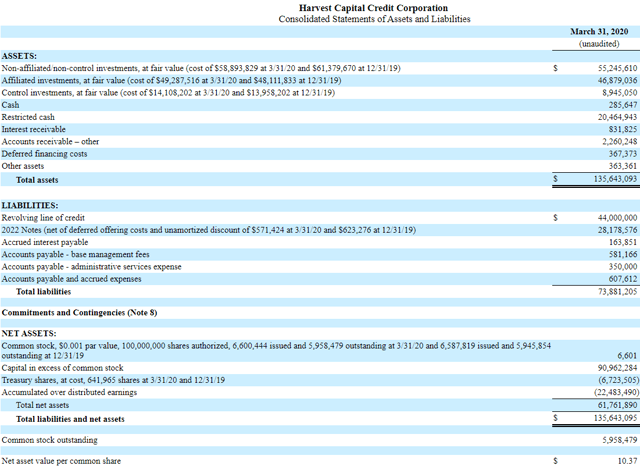Click the value 367,373

pyautogui.click(x=623, y=154)
